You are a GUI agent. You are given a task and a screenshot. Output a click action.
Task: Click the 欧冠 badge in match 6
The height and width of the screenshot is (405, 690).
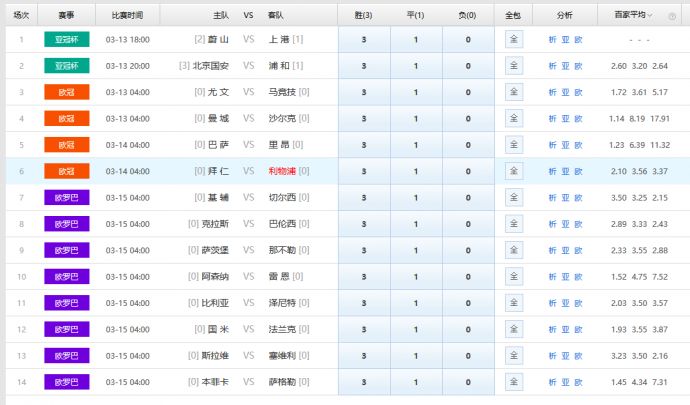point(67,171)
